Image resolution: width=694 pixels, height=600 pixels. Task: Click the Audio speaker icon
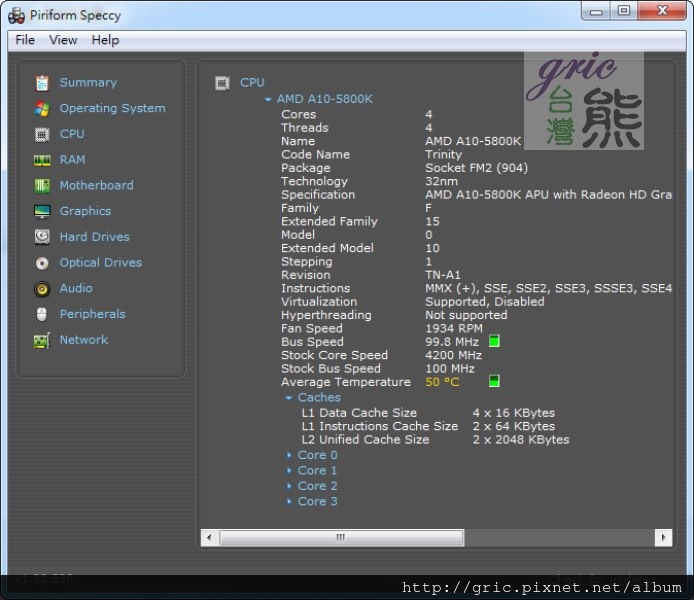coord(42,289)
